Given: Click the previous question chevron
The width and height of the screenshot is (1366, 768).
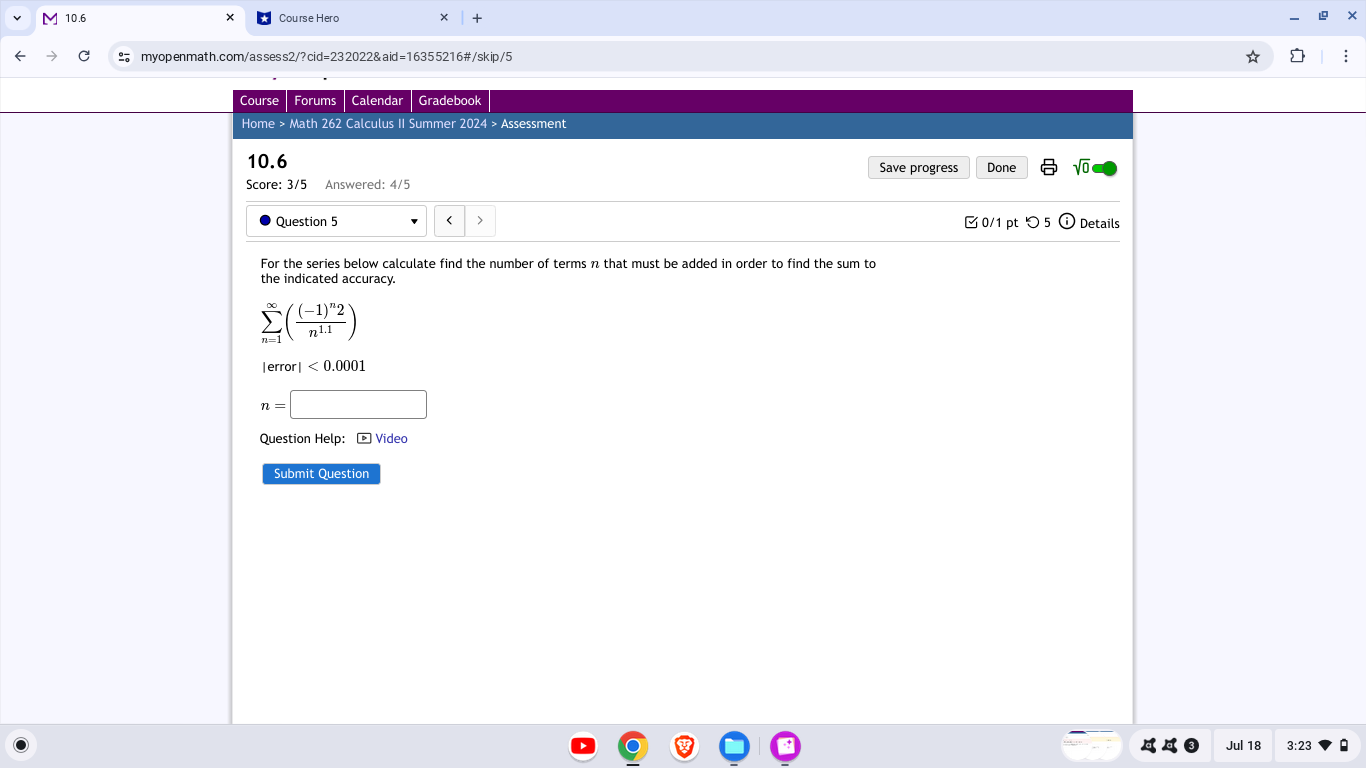Looking at the screenshot, I should click(449, 220).
